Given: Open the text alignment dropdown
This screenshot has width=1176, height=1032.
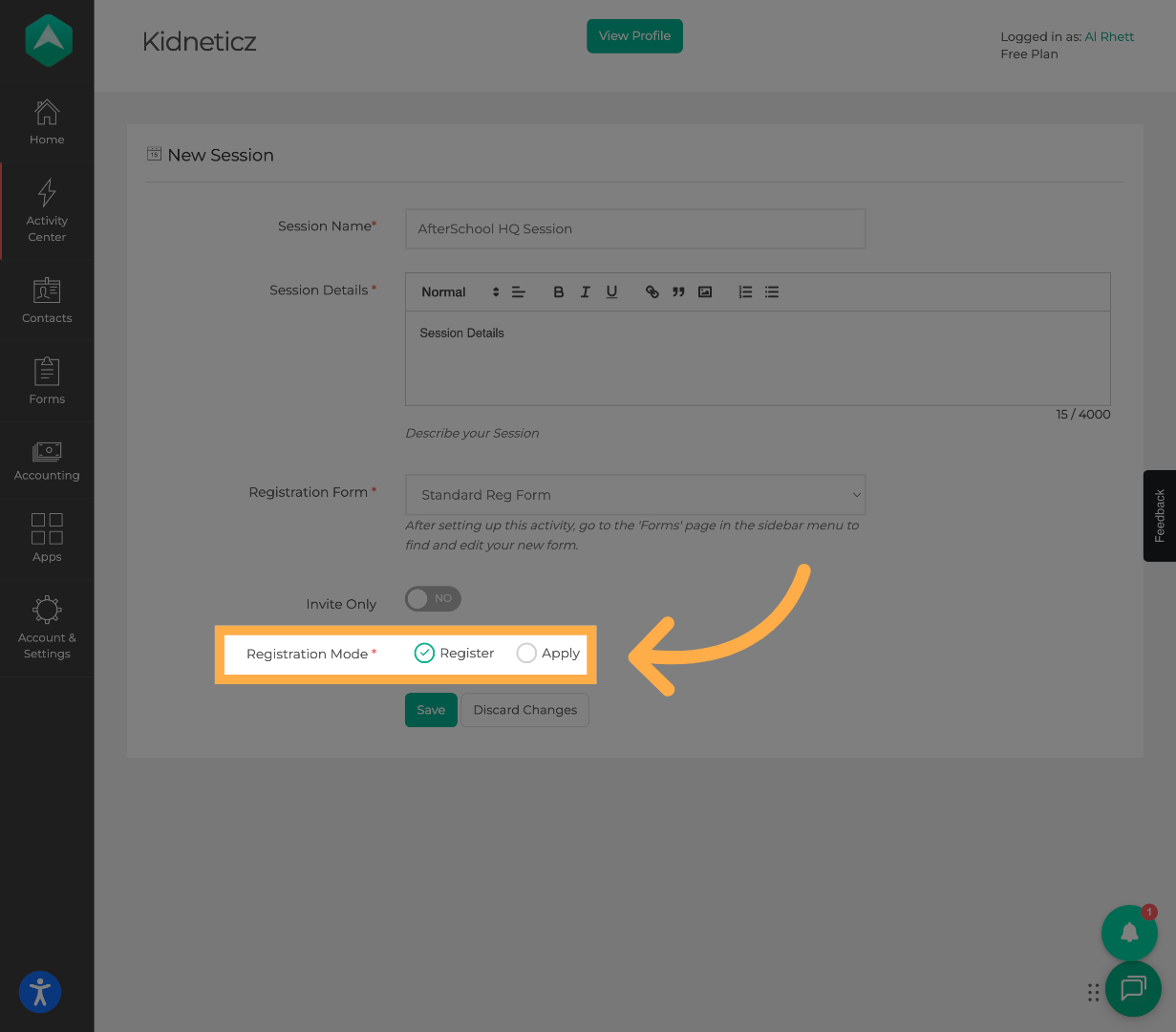Looking at the screenshot, I should (x=518, y=291).
